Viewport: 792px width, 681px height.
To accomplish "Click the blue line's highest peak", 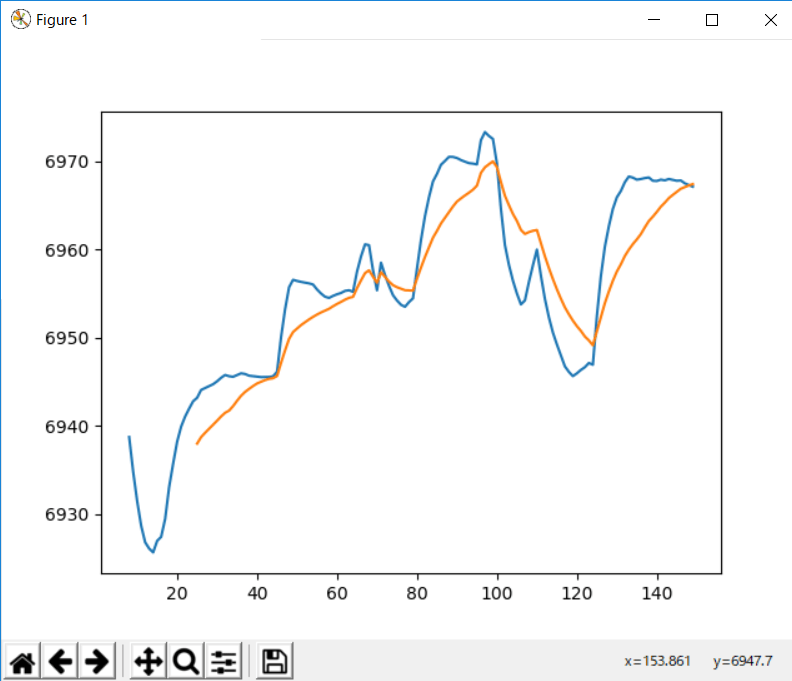I will [x=485, y=132].
